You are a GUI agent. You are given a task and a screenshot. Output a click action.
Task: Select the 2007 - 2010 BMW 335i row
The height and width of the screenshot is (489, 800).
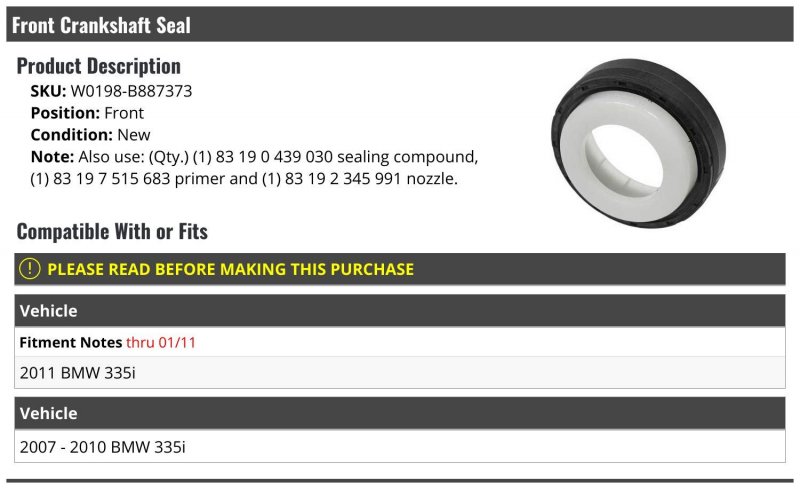tap(399, 447)
